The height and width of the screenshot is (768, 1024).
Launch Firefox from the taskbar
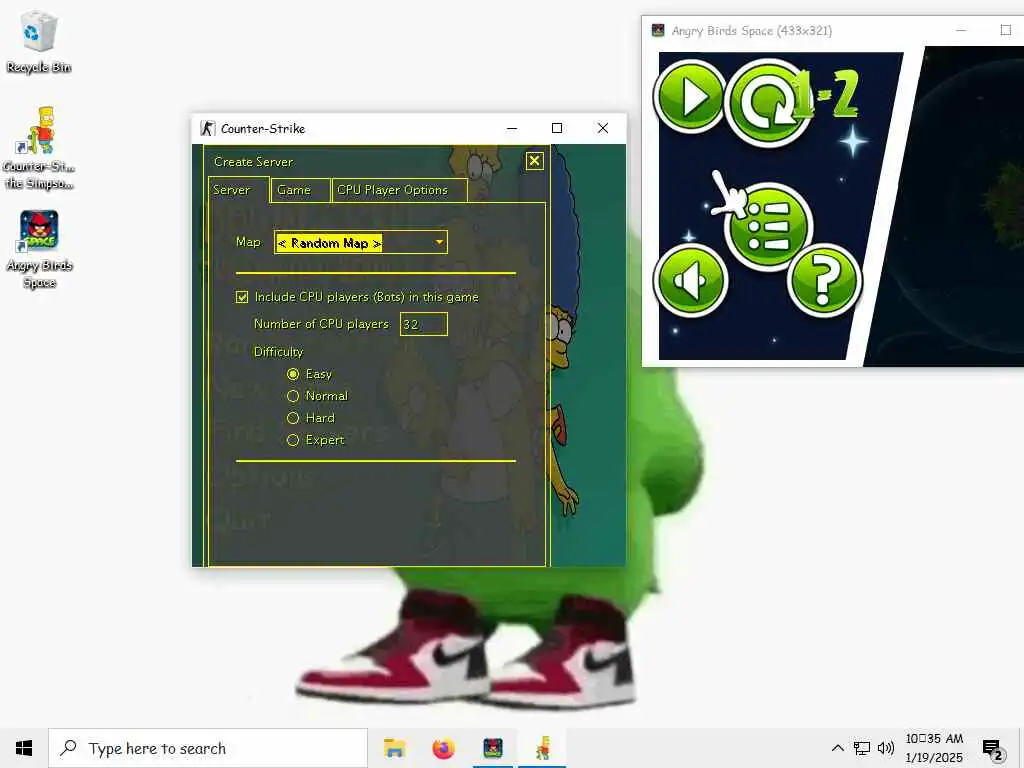click(443, 748)
